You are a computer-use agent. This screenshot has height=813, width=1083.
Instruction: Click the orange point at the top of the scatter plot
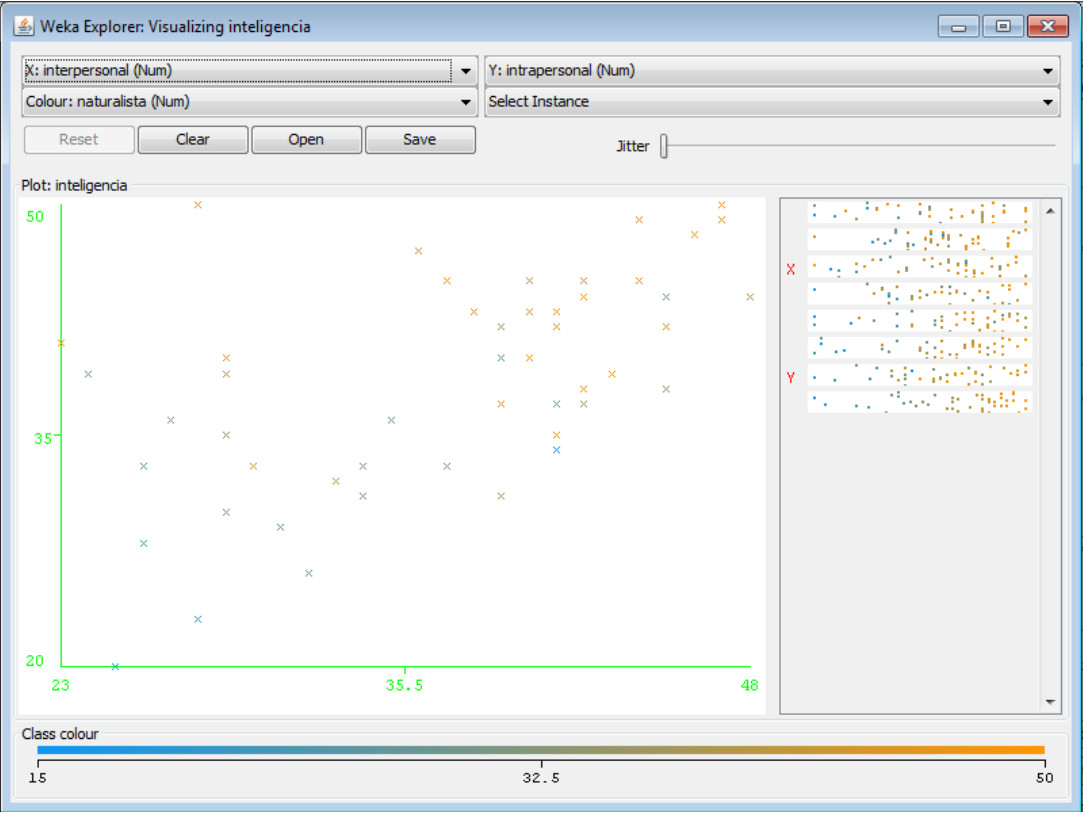point(197,204)
